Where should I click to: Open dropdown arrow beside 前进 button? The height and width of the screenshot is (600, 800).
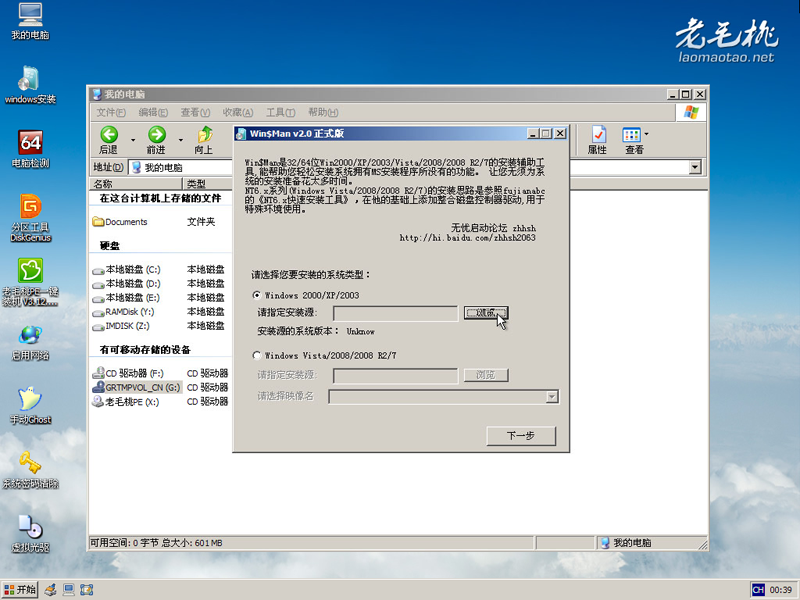(x=181, y=140)
